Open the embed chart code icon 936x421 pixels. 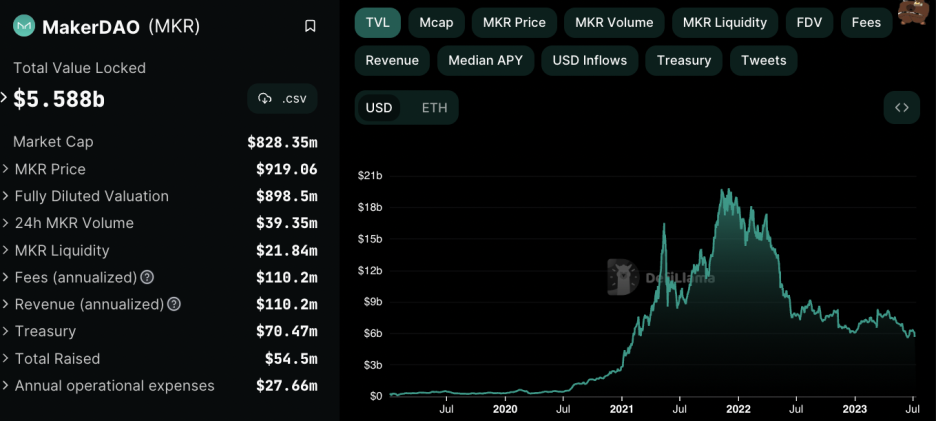pyautogui.click(x=901, y=107)
